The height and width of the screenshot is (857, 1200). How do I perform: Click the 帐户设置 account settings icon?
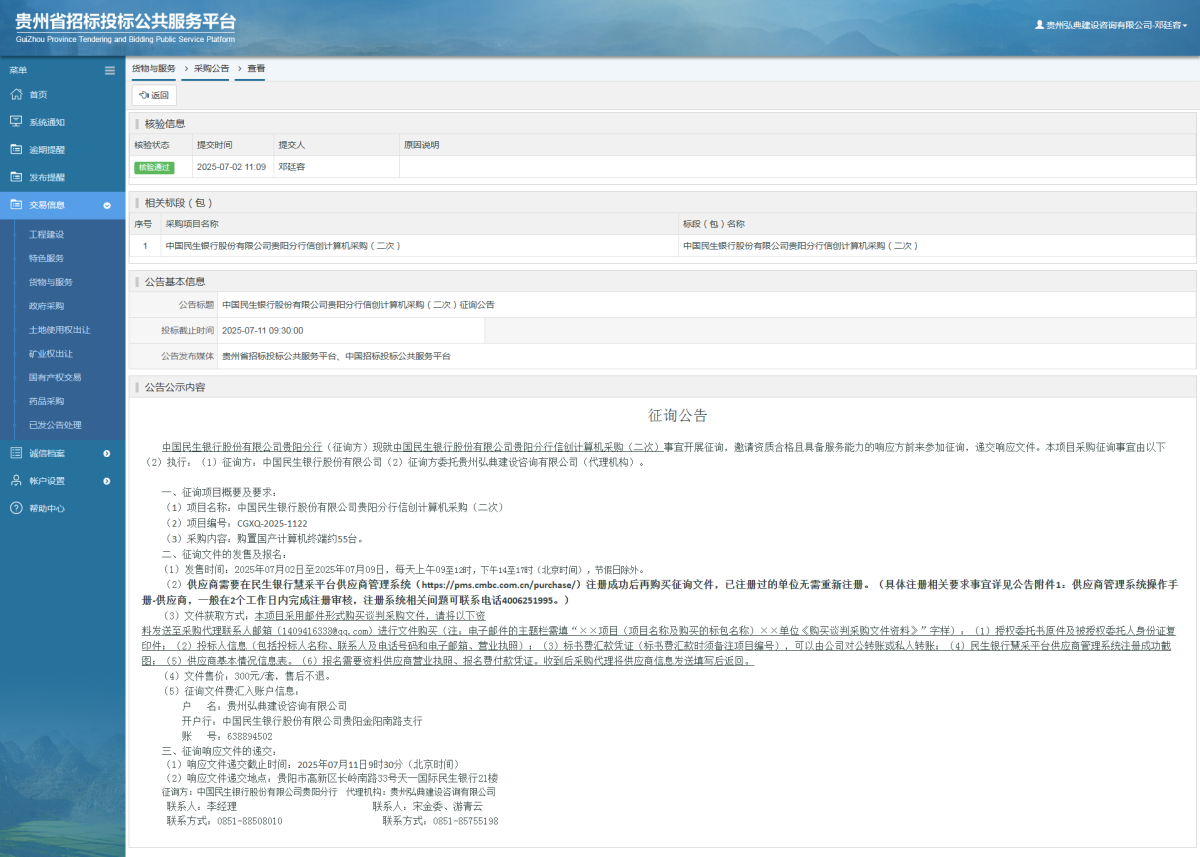click(16, 480)
